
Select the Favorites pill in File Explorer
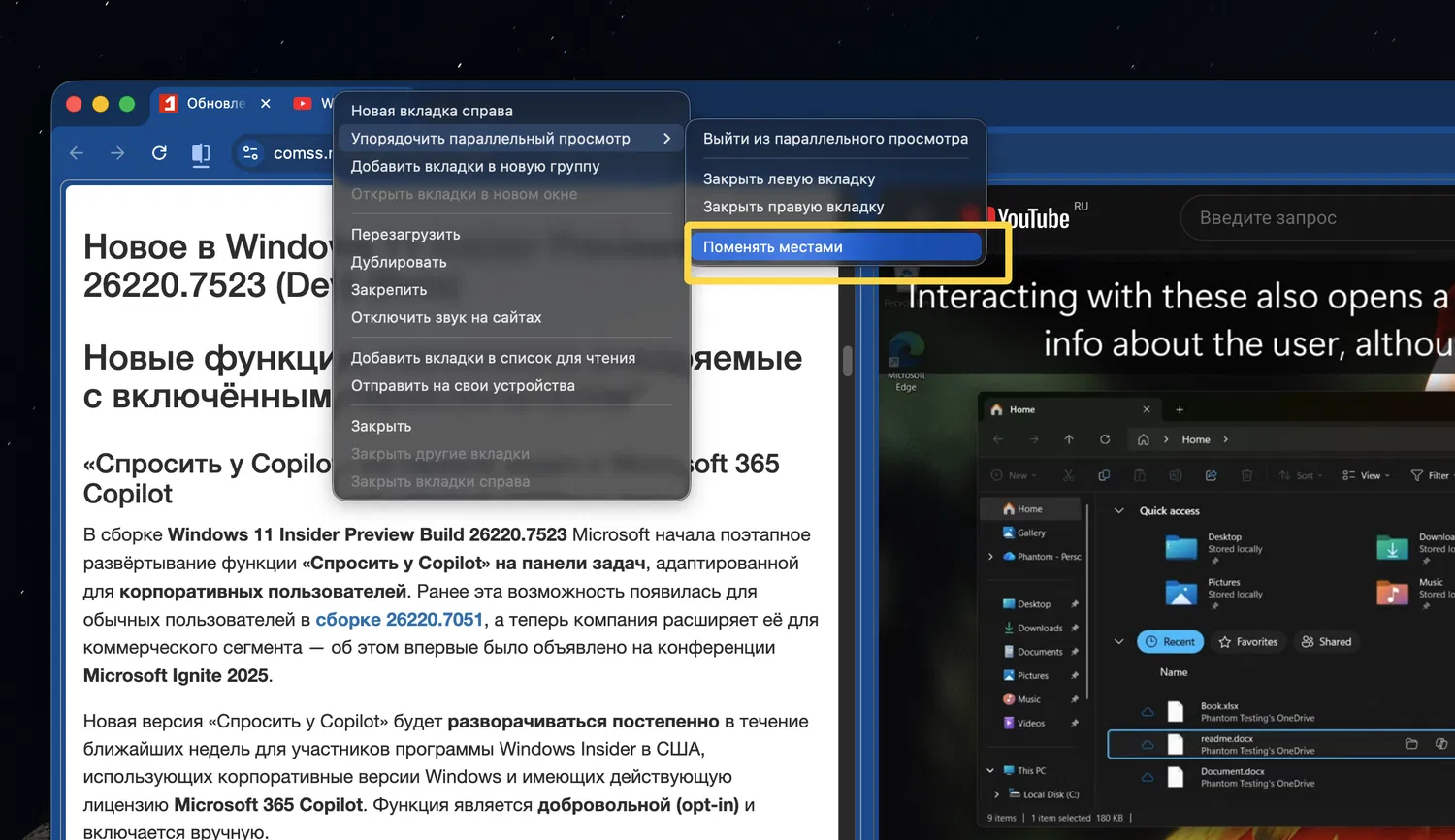pyautogui.click(x=1247, y=642)
